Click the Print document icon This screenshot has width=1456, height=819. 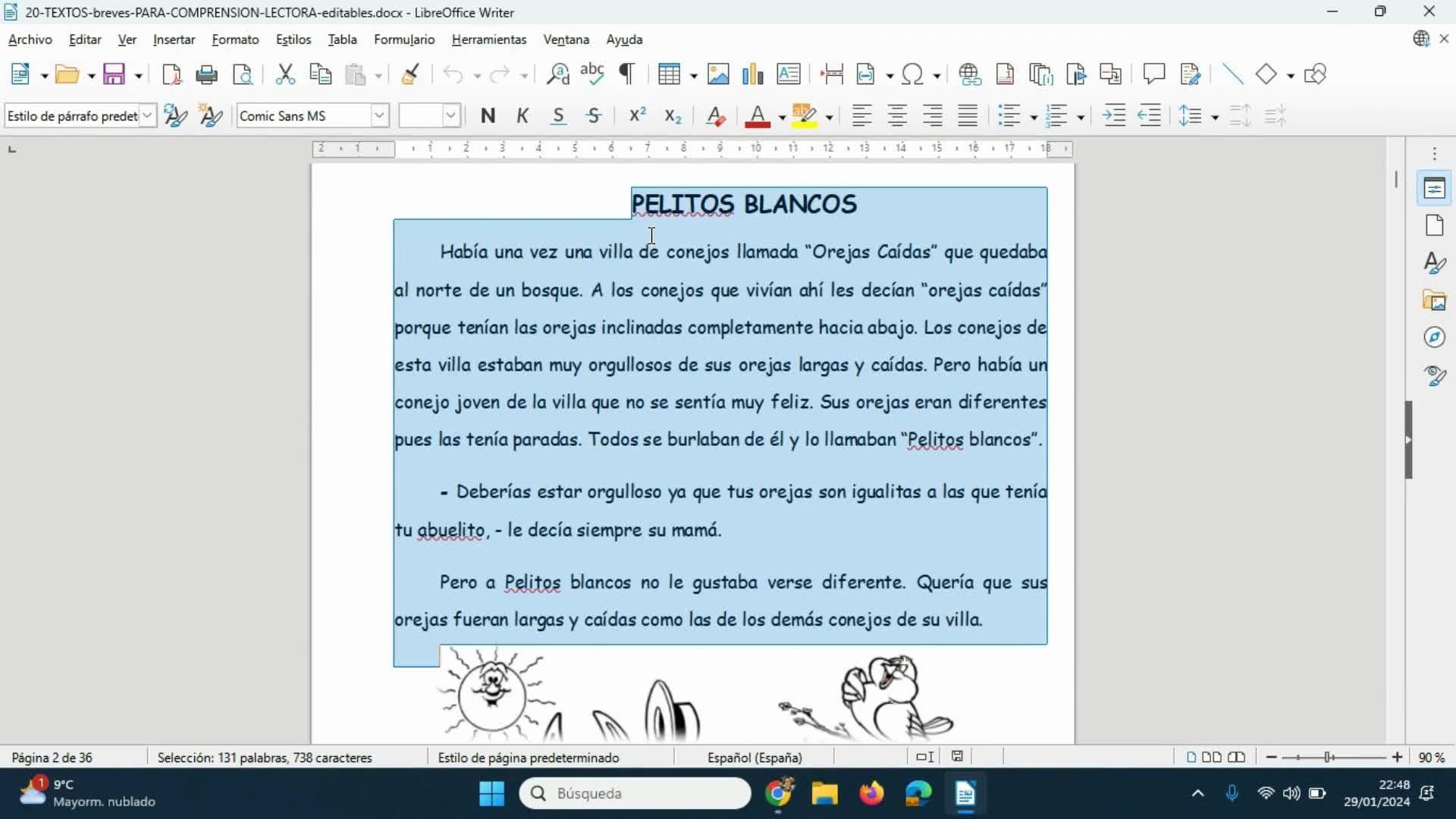pyautogui.click(x=206, y=74)
